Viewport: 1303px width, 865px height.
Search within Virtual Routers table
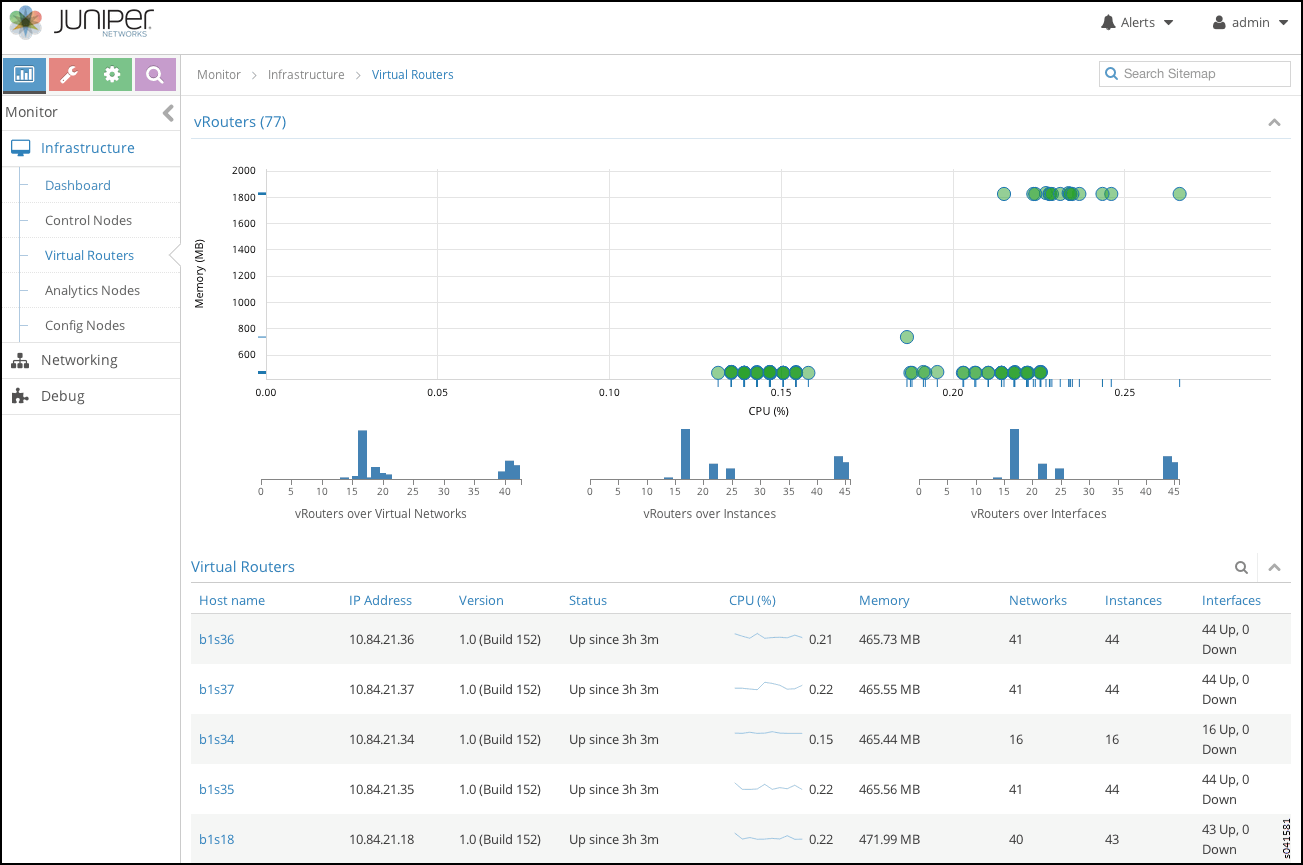(x=1241, y=568)
